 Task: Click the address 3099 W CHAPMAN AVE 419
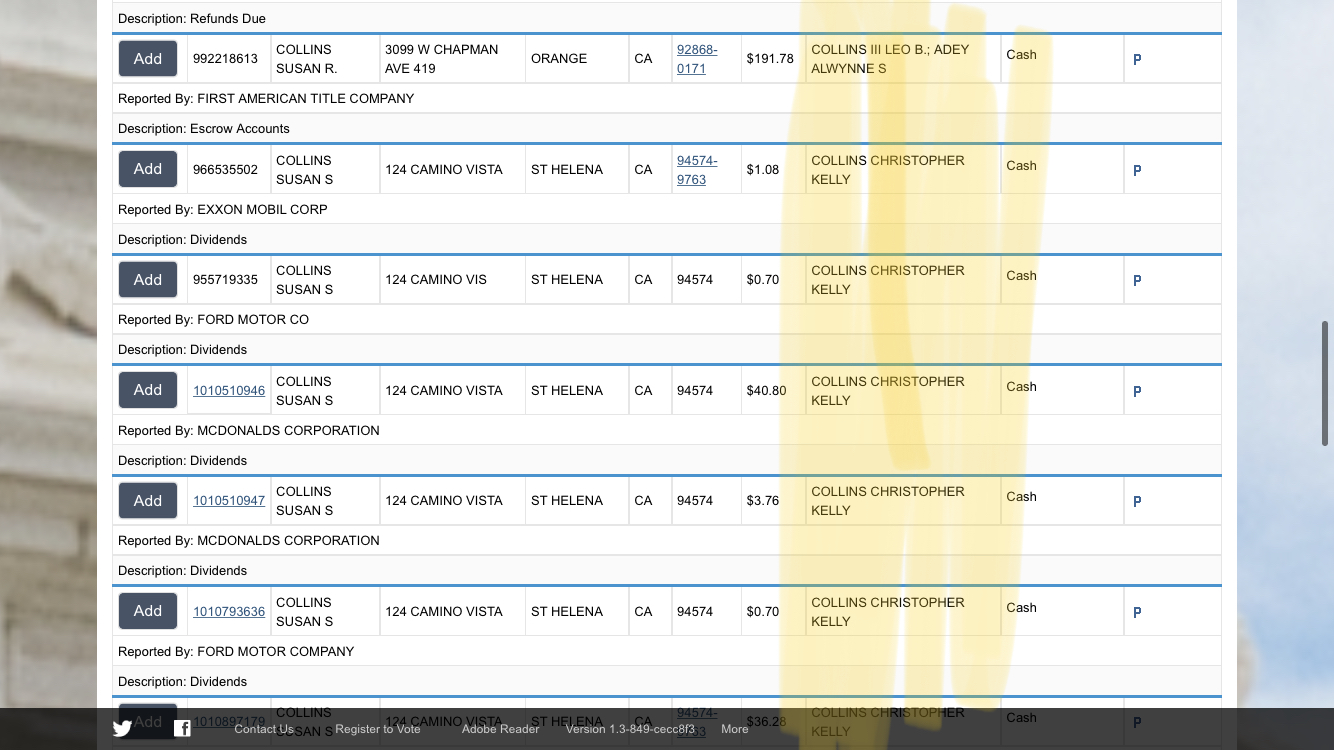tap(441, 59)
